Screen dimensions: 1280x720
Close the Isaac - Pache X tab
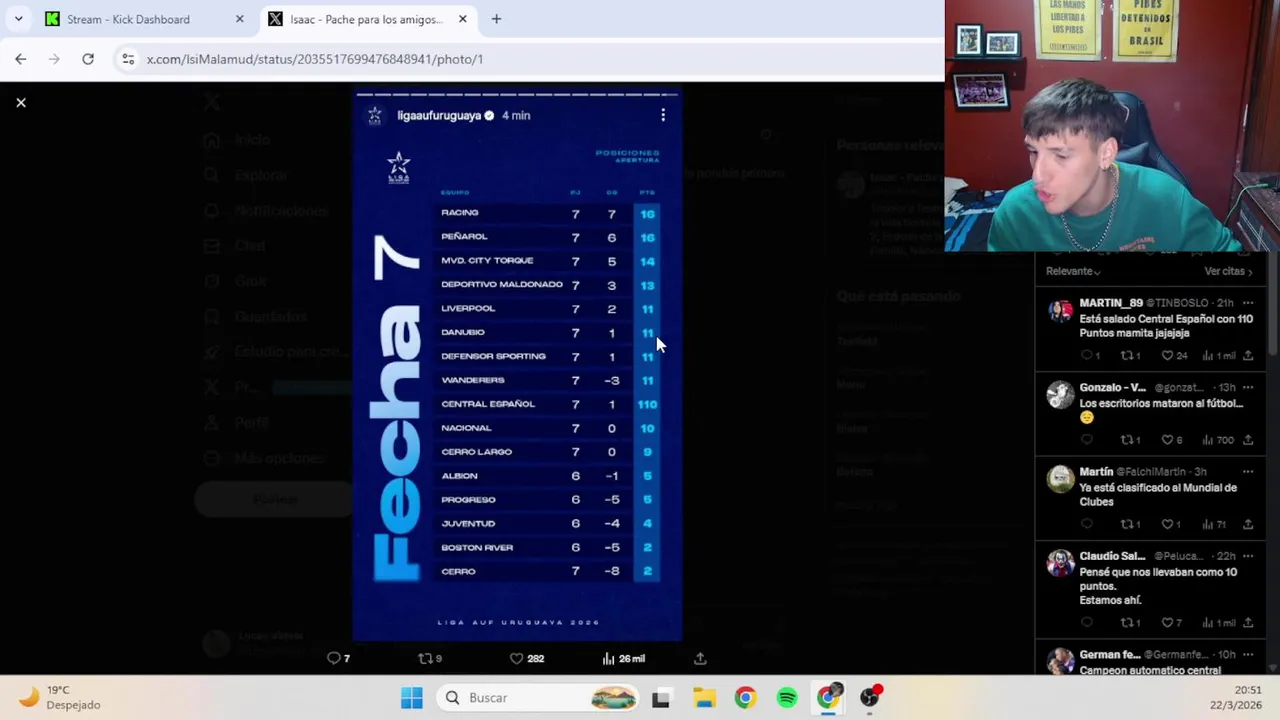[462, 19]
